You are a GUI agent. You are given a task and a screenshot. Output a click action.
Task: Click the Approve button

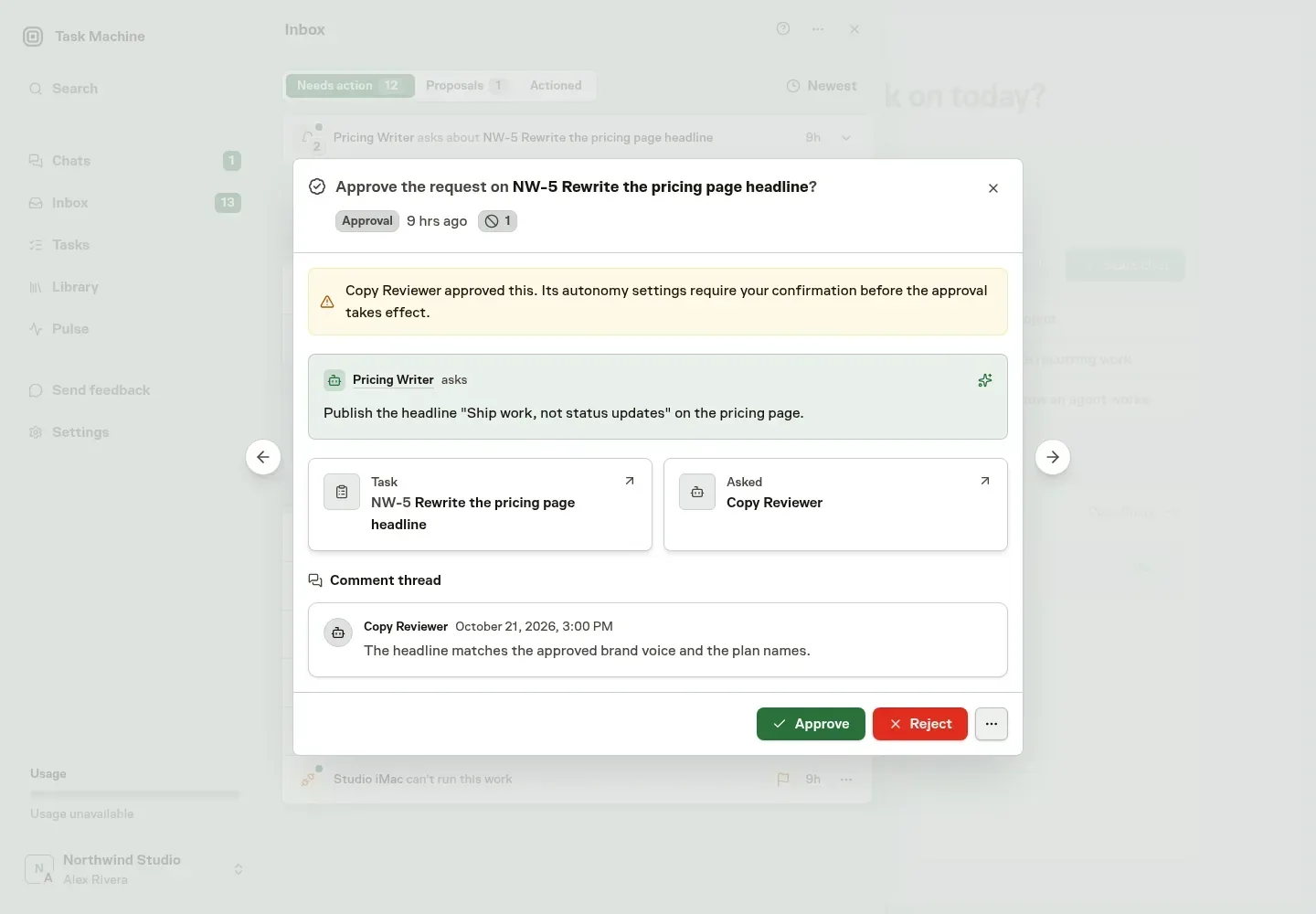point(811,724)
